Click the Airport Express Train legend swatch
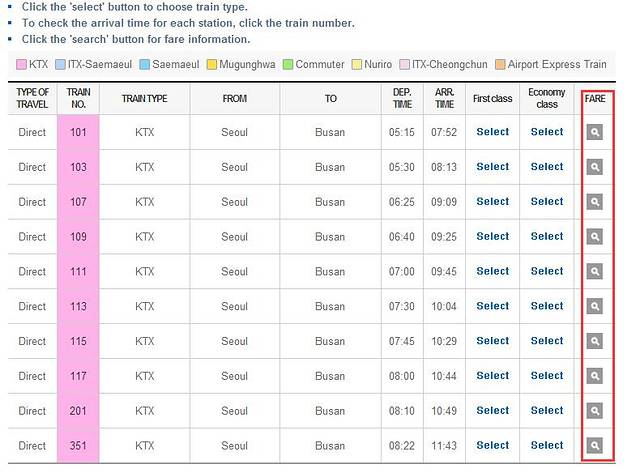Viewport: 640px width, 473px height. click(x=500, y=65)
